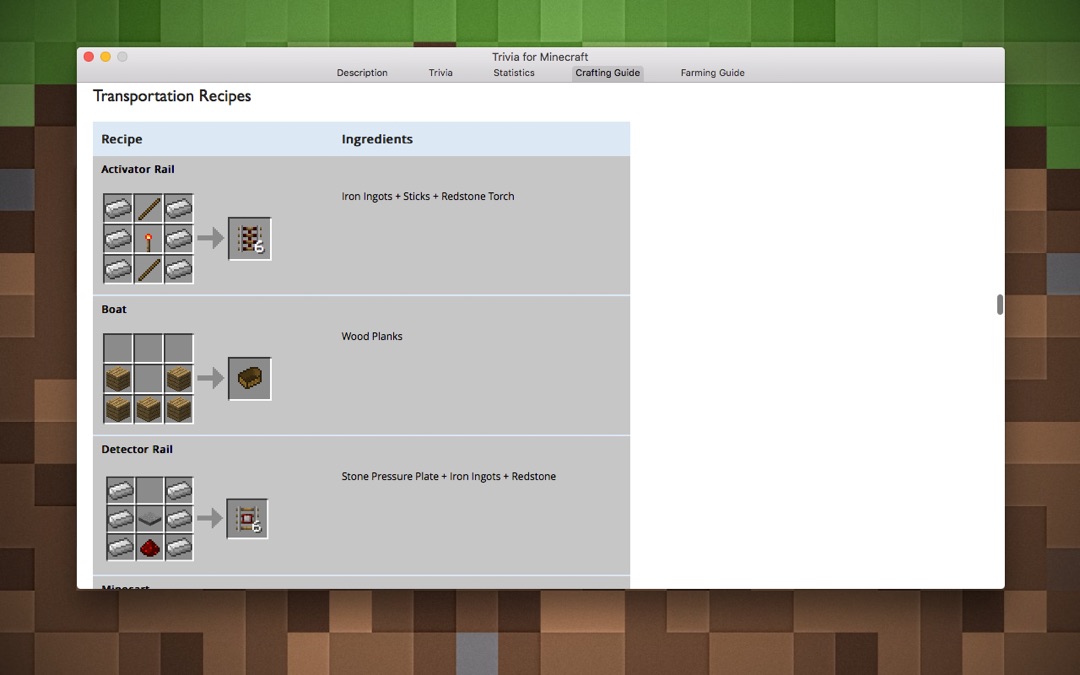Click the Activator Rail result icon
Screen dimensions: 1080x675
pyautogui.click(x=249, y=239)
